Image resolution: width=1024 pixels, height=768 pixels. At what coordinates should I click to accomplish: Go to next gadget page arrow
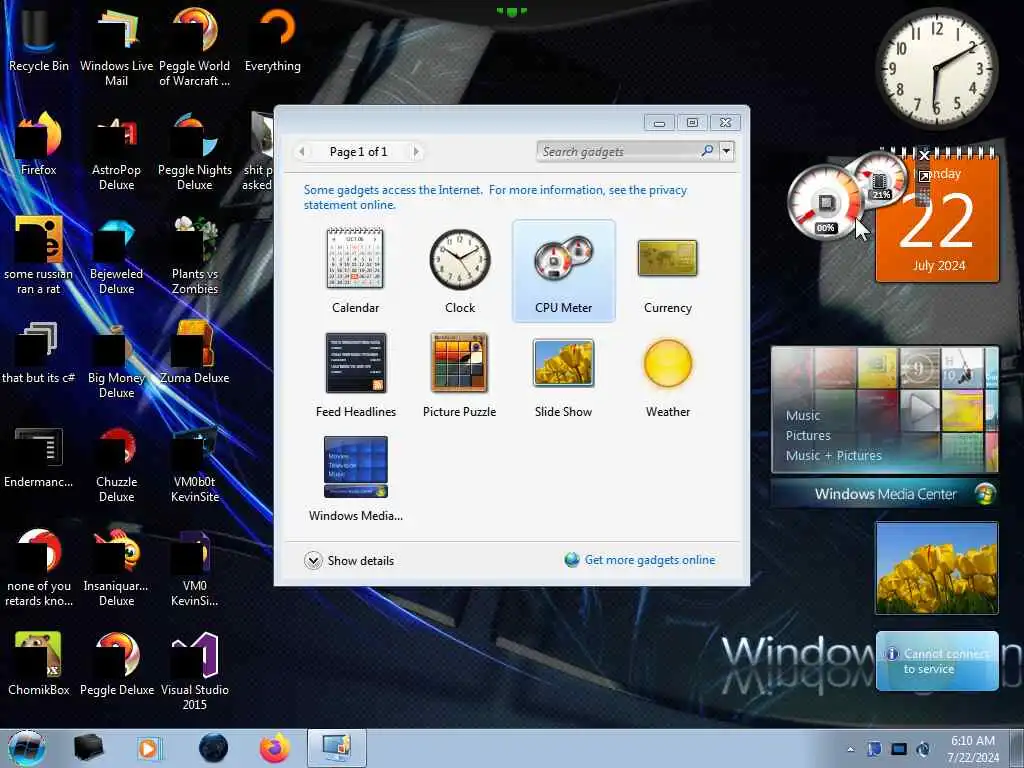click(x=416, y=152)
